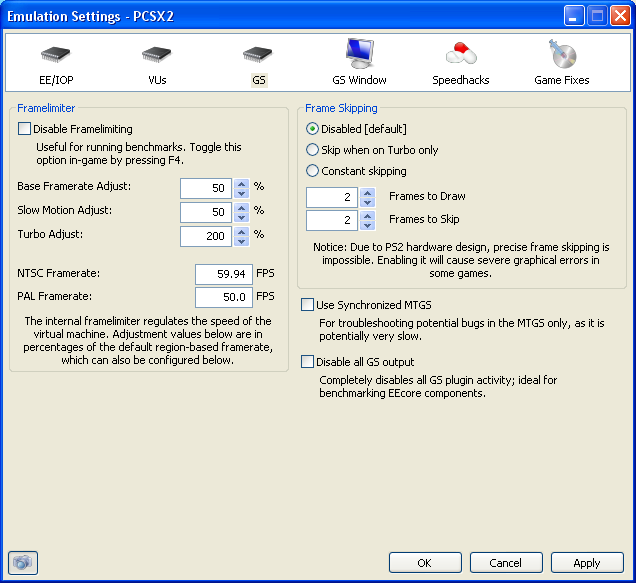636x583 pixels.
Task: Switch to the Game Fixes tab label
Action: pyautogui.click(x=562, y=80)
